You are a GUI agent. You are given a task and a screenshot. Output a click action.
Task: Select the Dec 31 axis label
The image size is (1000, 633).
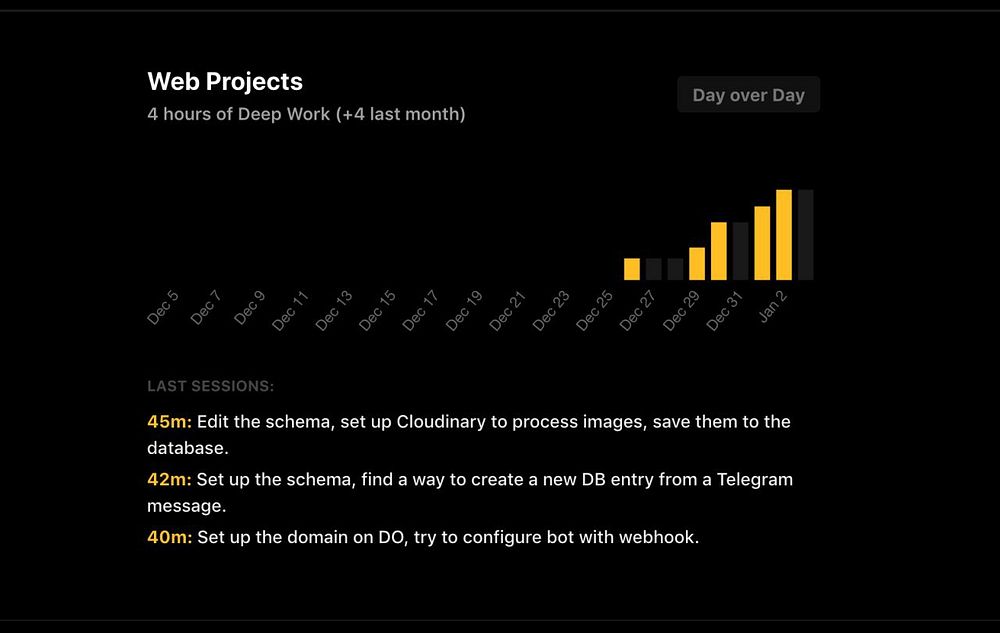pos(724,311)
